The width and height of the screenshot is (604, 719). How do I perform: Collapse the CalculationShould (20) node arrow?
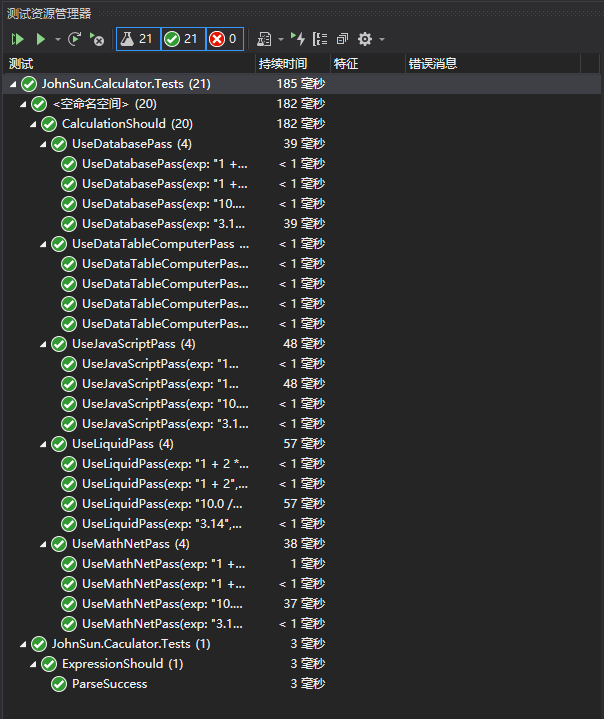tap(33, 124)
